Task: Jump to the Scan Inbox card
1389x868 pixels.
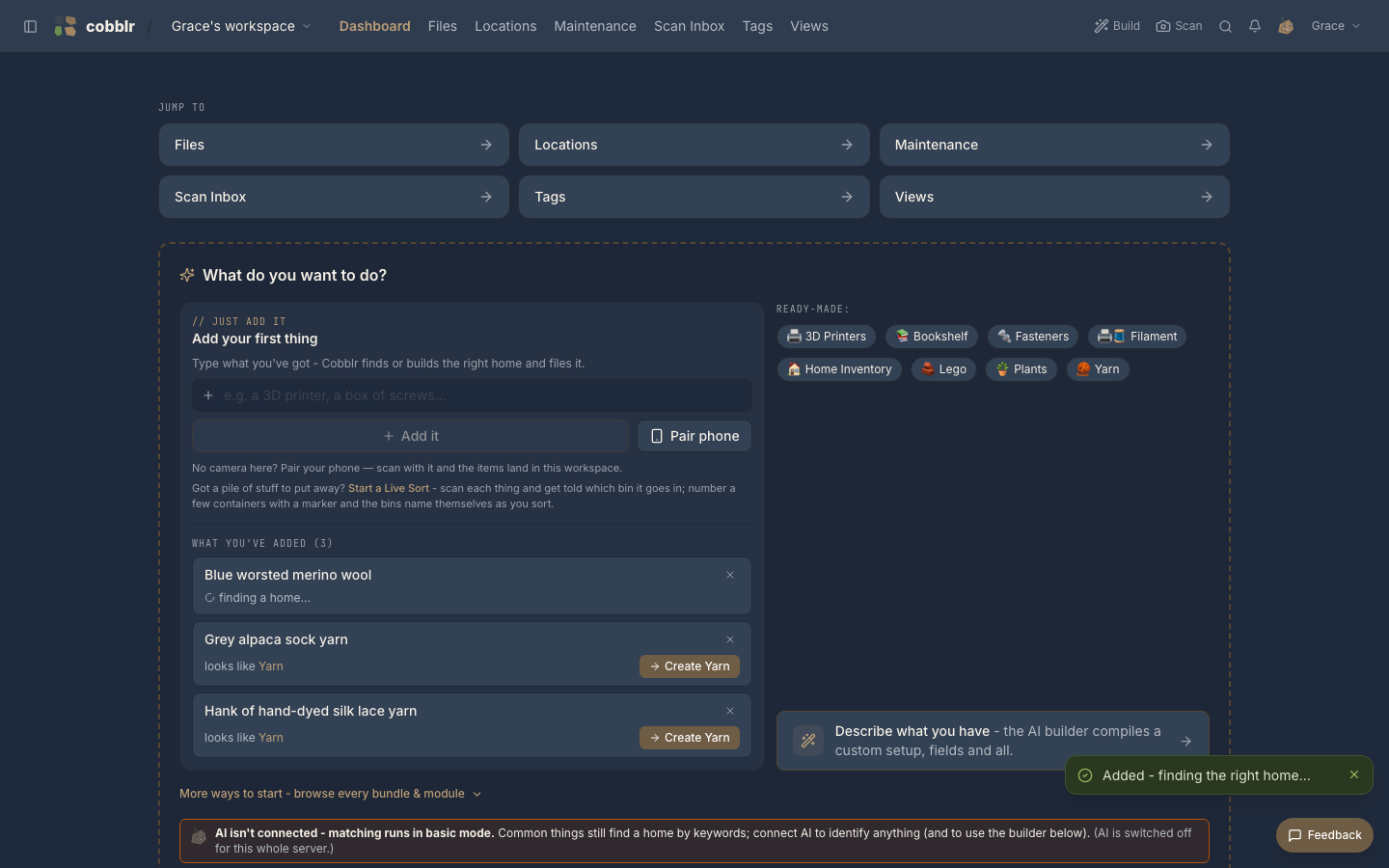Action: pos(334,197)
